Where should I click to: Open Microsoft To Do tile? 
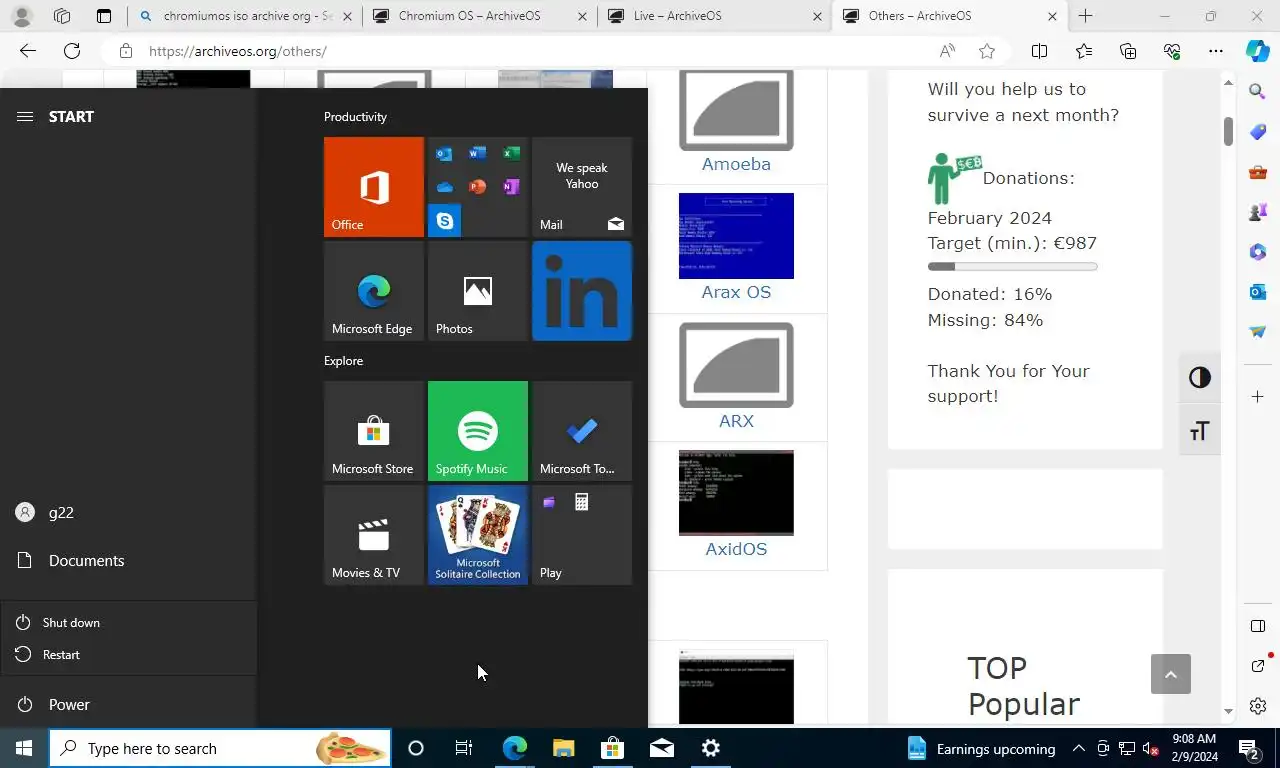click(582, 431)
